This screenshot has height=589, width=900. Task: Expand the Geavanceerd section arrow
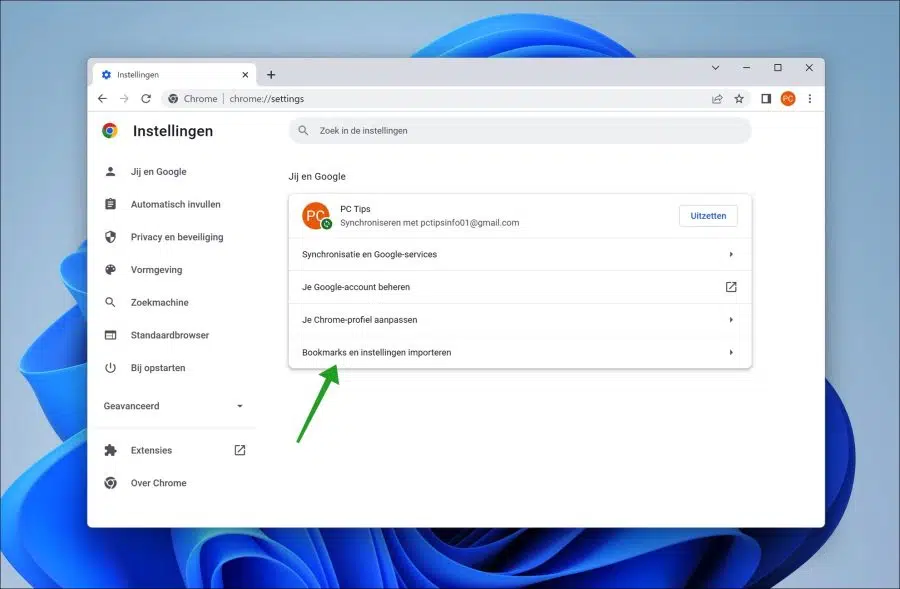point(240,406)
